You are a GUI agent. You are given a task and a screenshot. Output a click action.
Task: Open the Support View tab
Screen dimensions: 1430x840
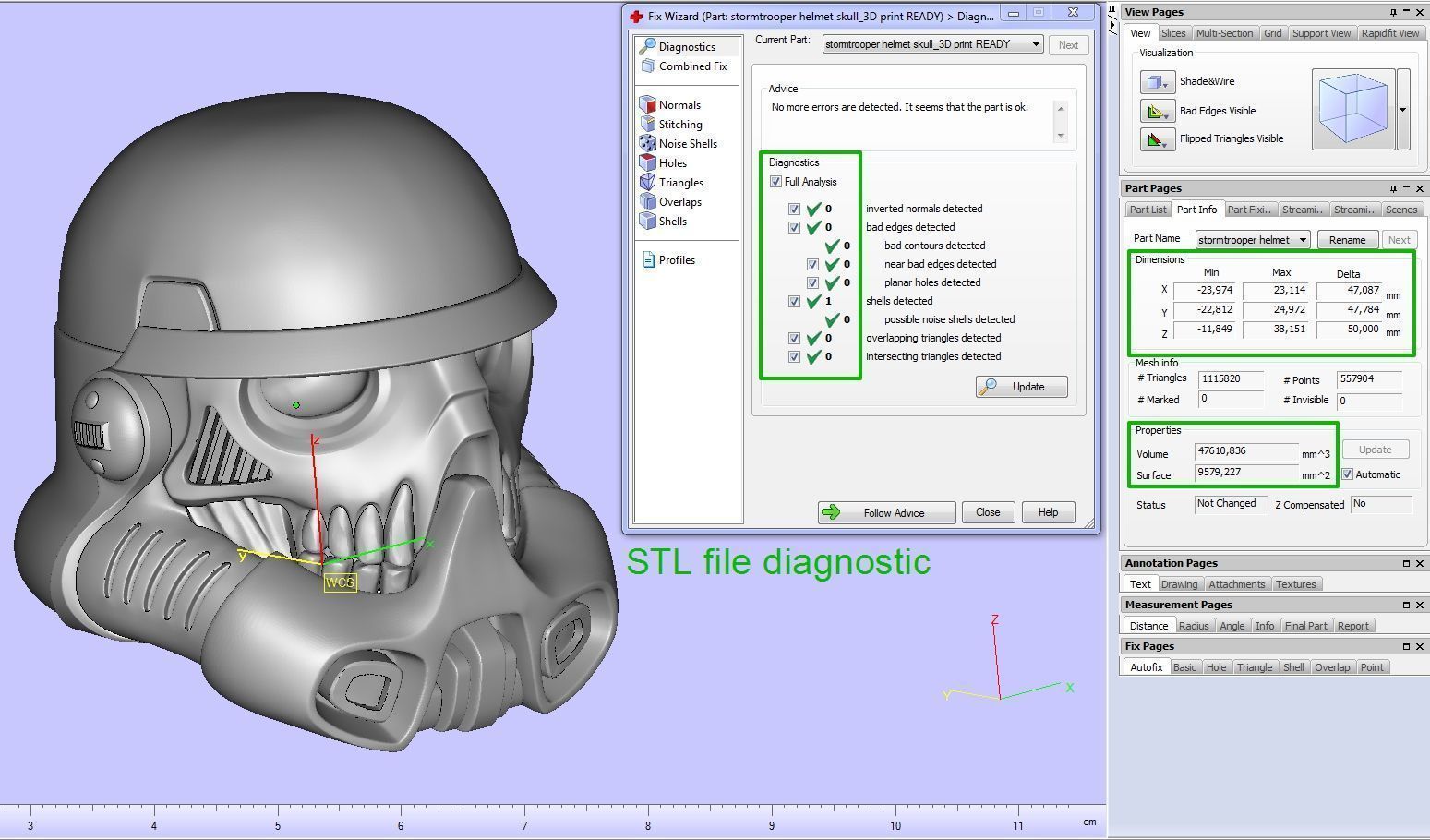click(1321, 33)
